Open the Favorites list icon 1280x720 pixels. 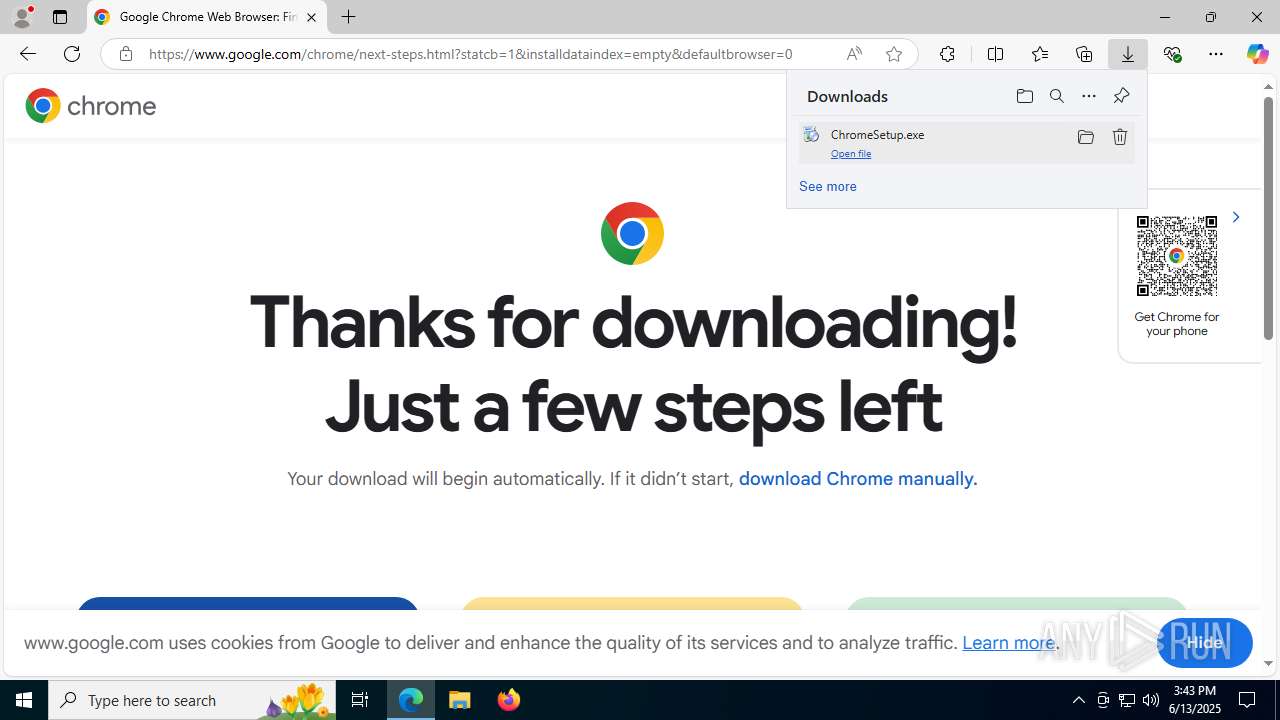[1040, 54]
